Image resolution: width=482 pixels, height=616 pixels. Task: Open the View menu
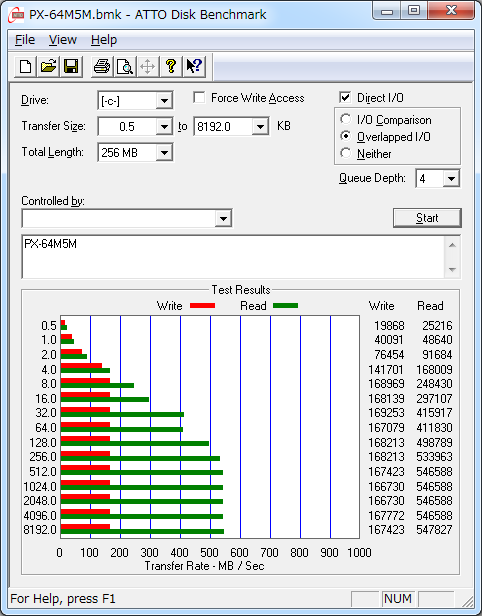point(62,40)
